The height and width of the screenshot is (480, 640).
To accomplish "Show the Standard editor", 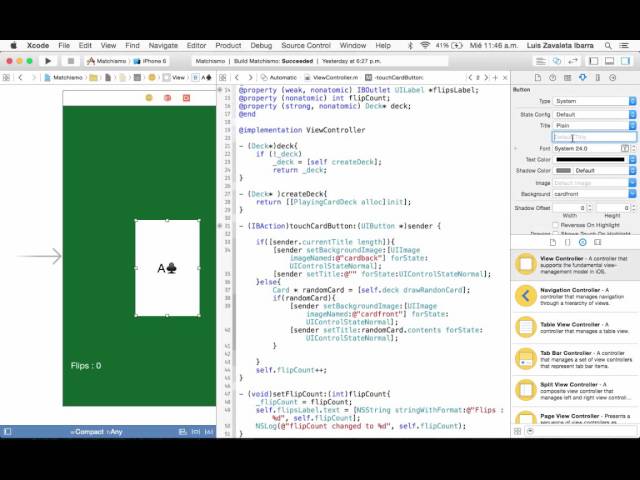I will 541,61.
